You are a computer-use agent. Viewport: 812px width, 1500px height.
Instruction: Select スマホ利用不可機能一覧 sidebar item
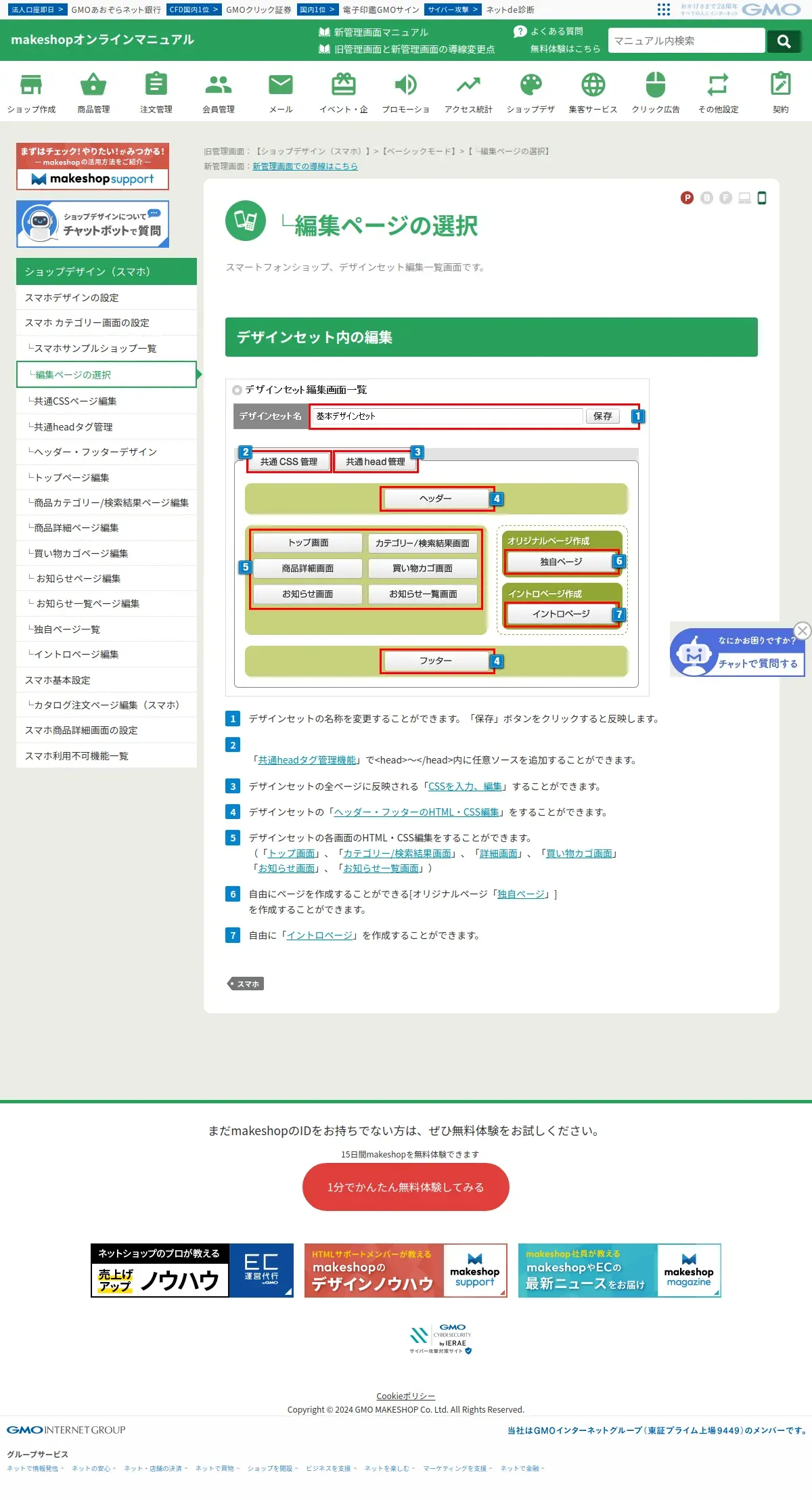106,755
